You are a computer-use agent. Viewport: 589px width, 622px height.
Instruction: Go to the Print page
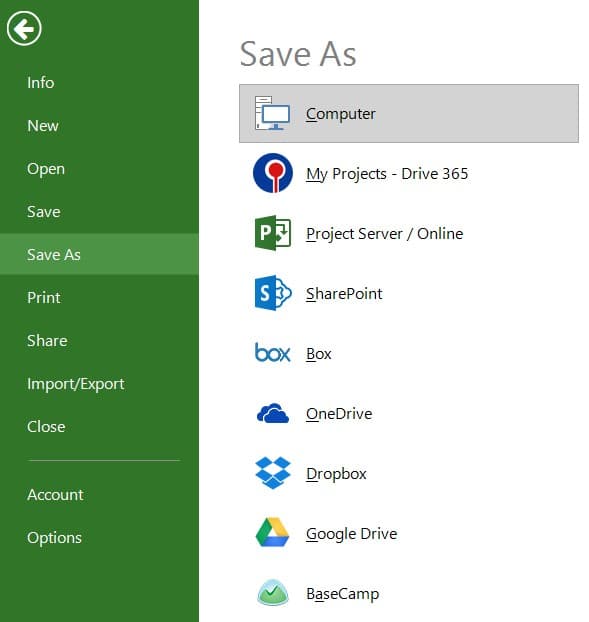44,298
